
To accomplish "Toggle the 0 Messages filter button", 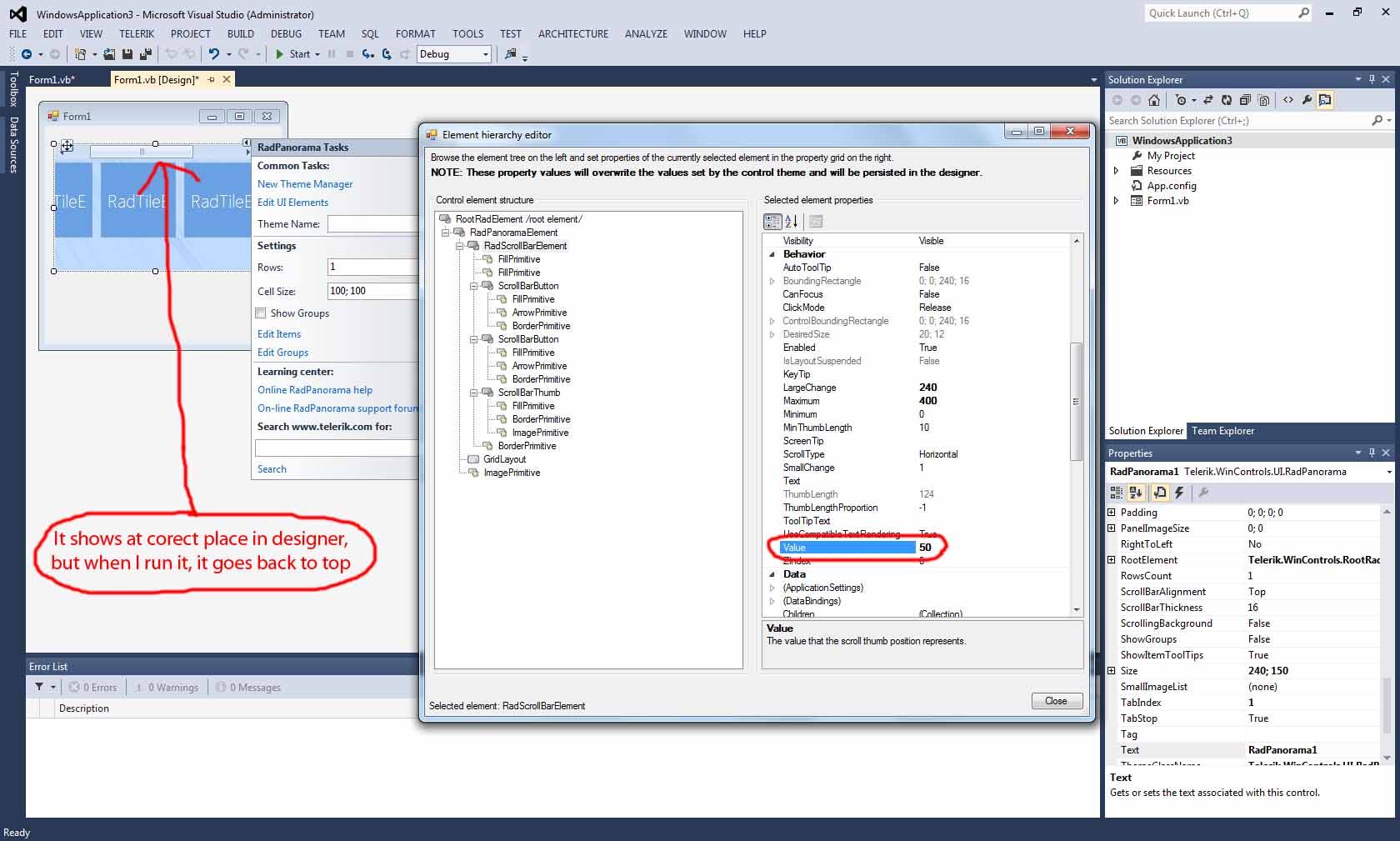I will tap(248, 688).
